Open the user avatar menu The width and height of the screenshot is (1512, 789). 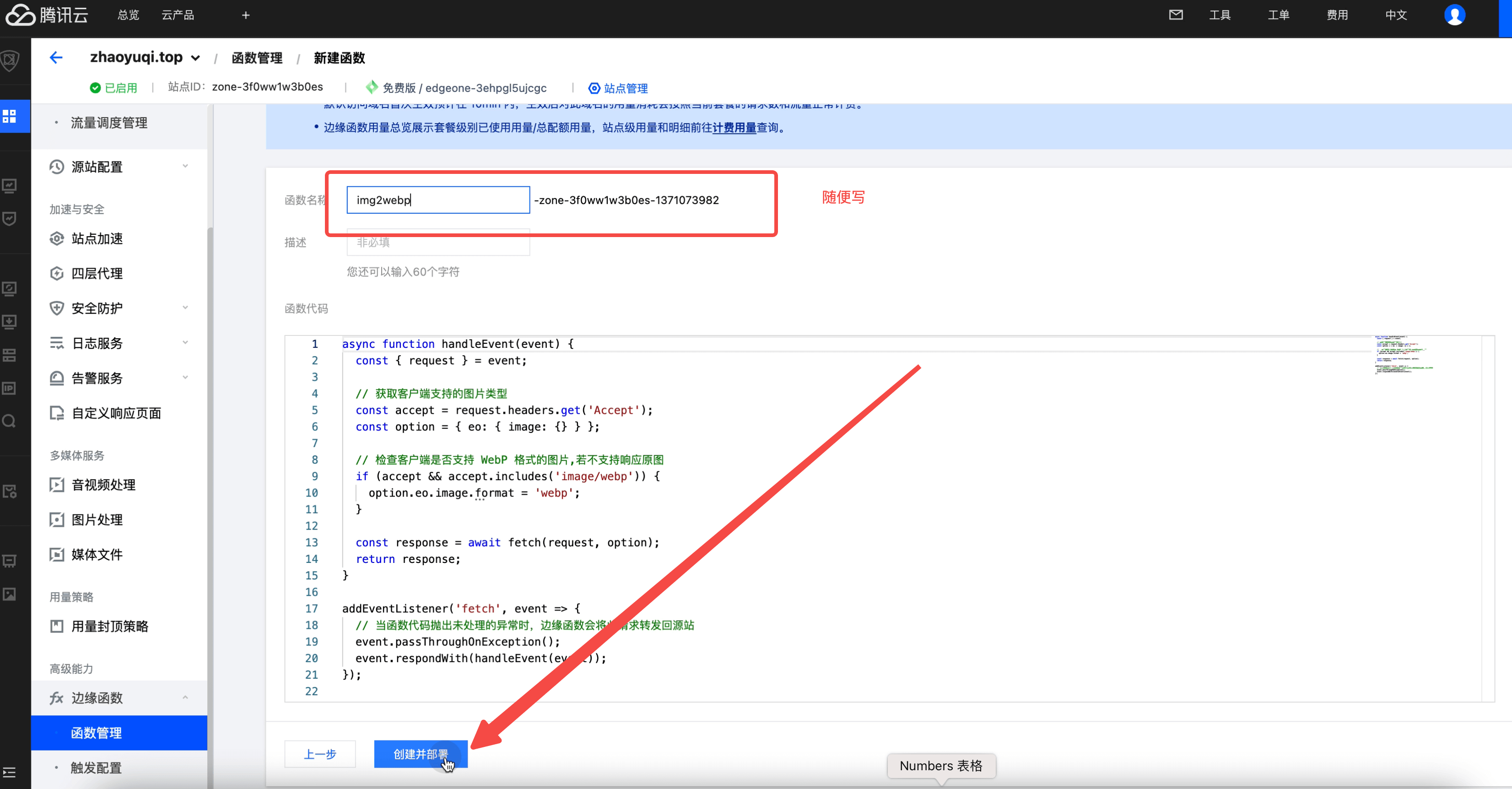1454,15
